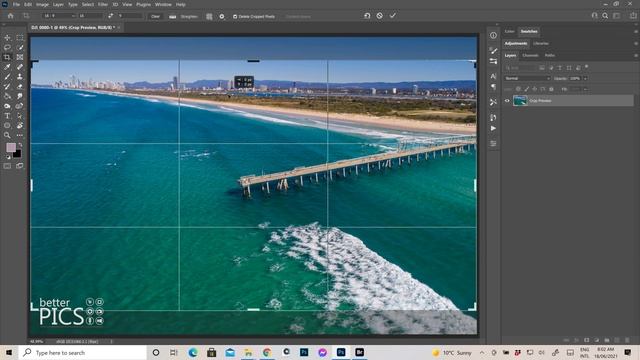Open the aspect ratio preset dropdown
Screen dimensions: 640x360
click(x=58, y=16)
